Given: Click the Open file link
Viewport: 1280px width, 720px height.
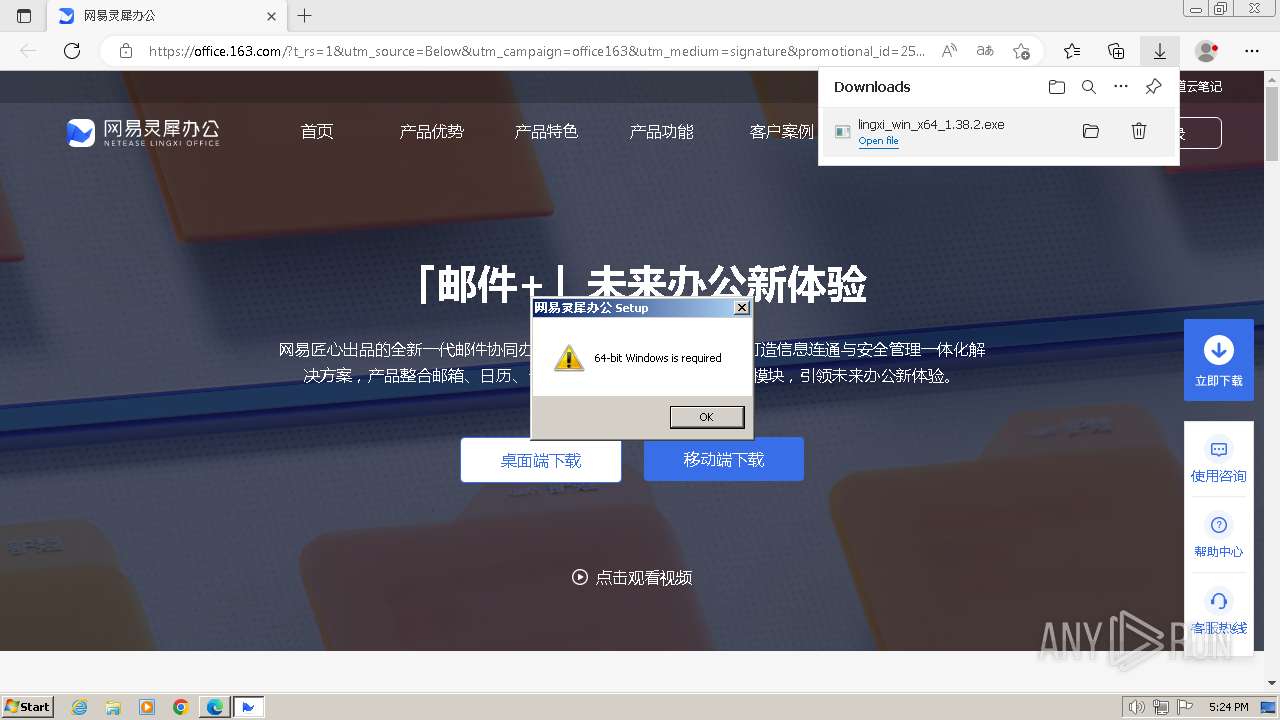Looking at the screenshot, I should coord(878,141).
